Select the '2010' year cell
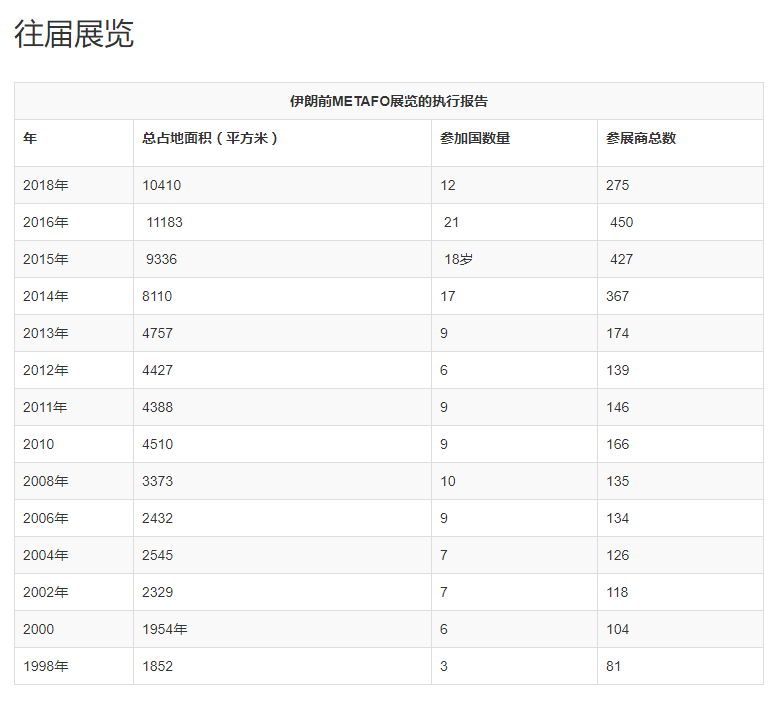 (39, 444)
